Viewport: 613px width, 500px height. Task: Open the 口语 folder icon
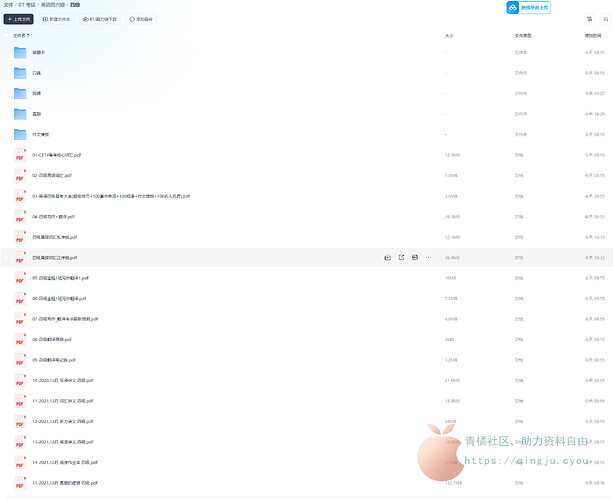(x=20, y=72)
